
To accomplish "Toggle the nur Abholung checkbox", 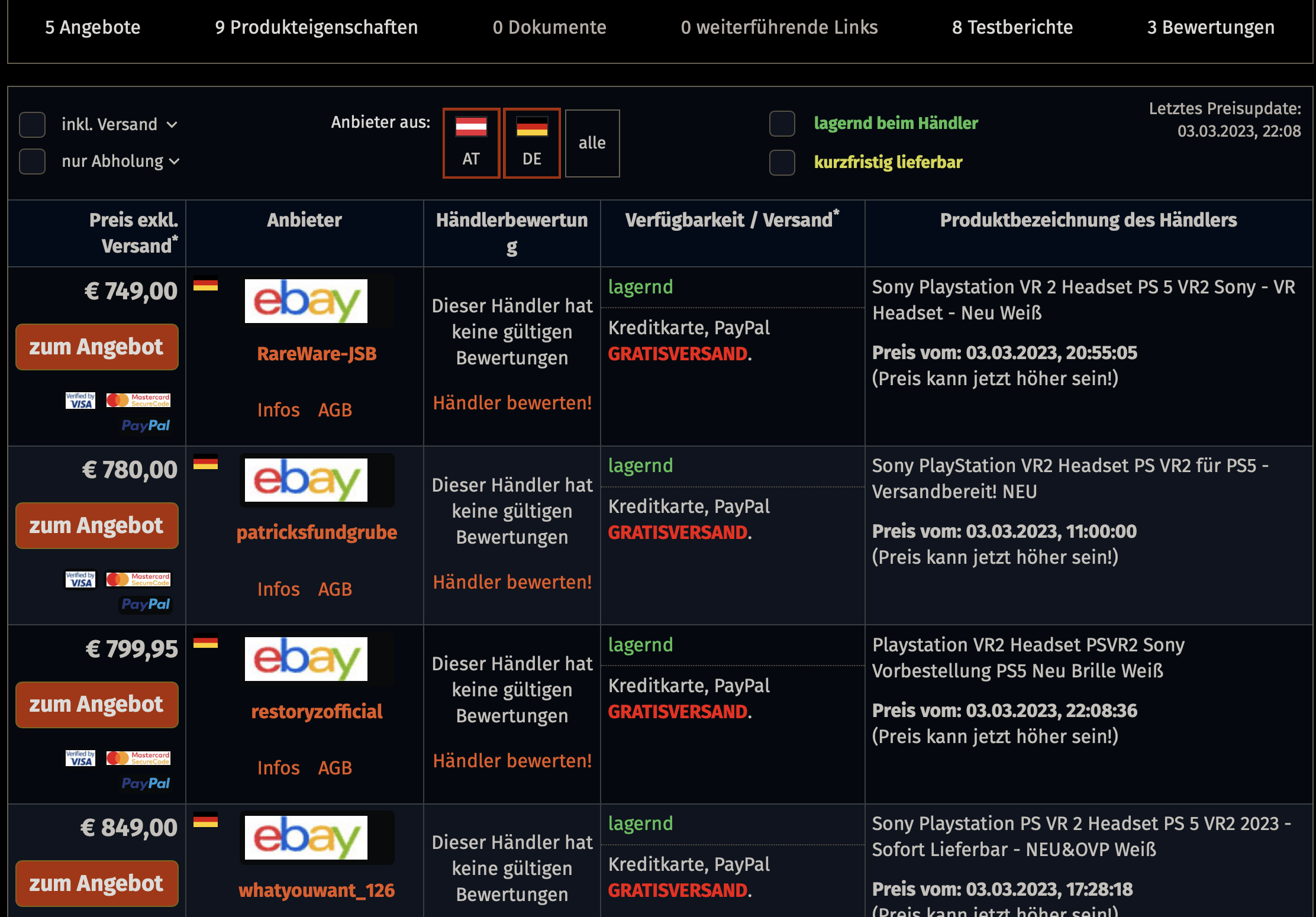I will click(x=33, y=162).
